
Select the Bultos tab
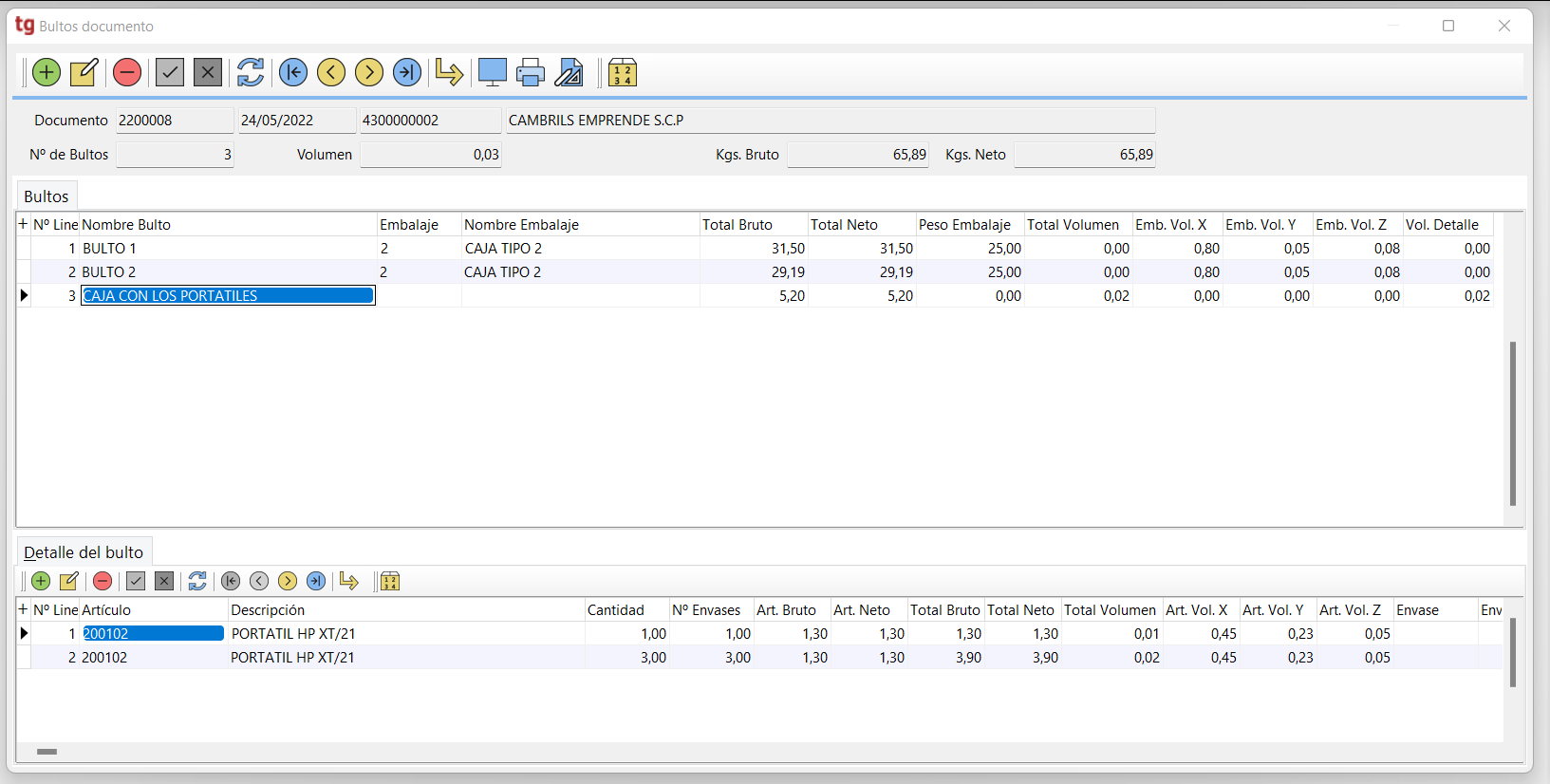pos(47,196)
